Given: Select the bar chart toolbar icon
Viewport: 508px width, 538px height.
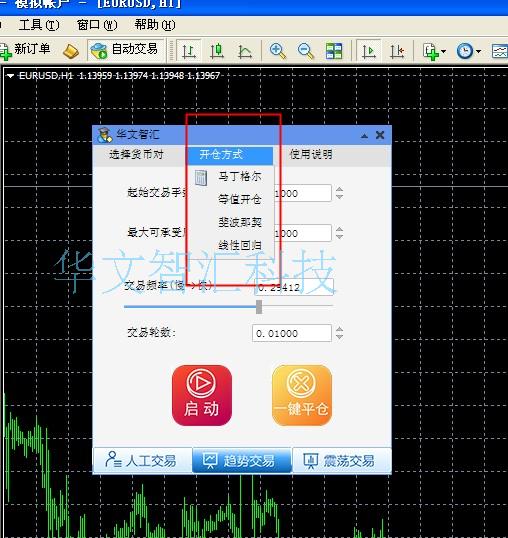Looking at the screenshot, I should (x=189, y=51).
